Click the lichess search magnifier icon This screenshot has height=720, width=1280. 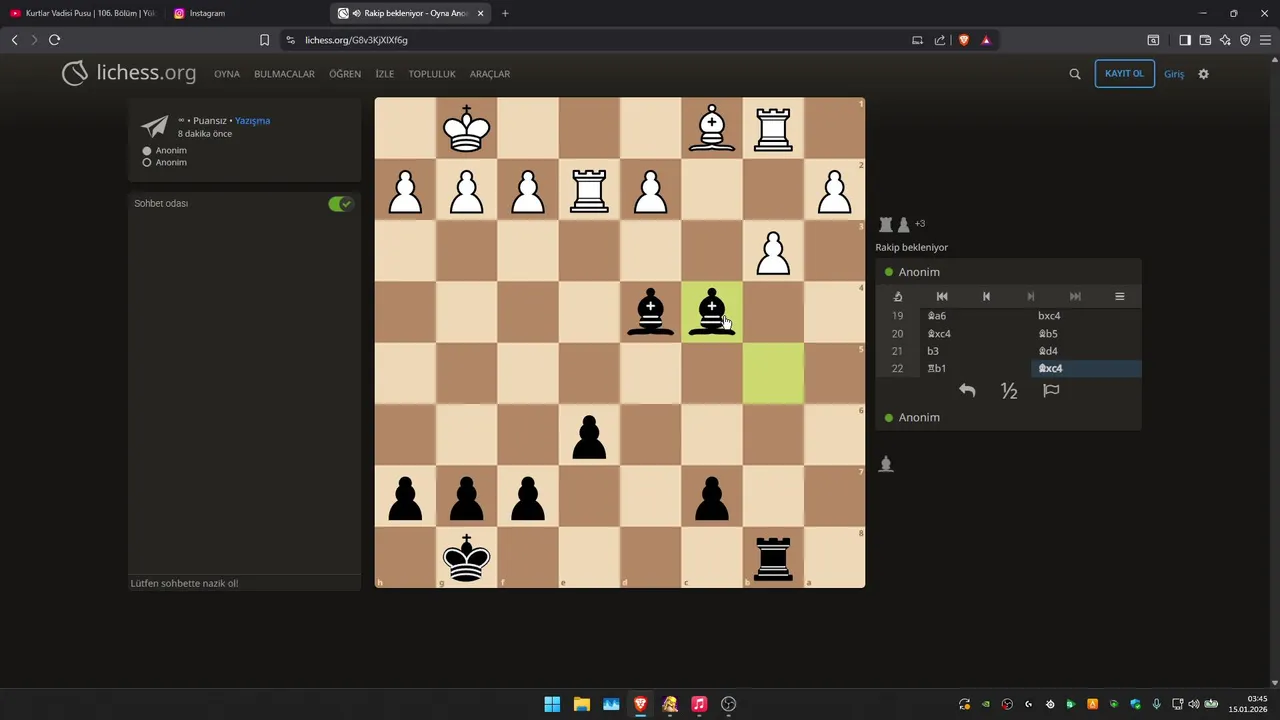point(1075,74)
